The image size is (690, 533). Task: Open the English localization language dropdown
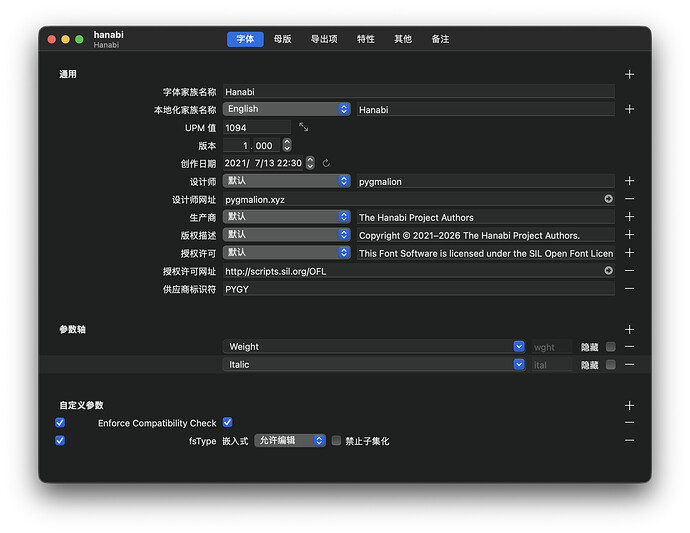(286, 109)
